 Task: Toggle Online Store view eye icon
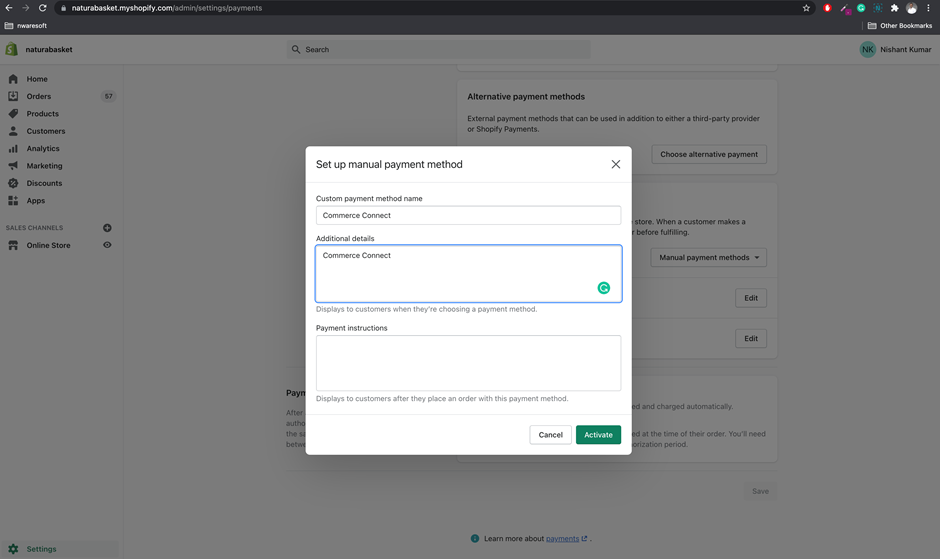click(x=107, y=245)
